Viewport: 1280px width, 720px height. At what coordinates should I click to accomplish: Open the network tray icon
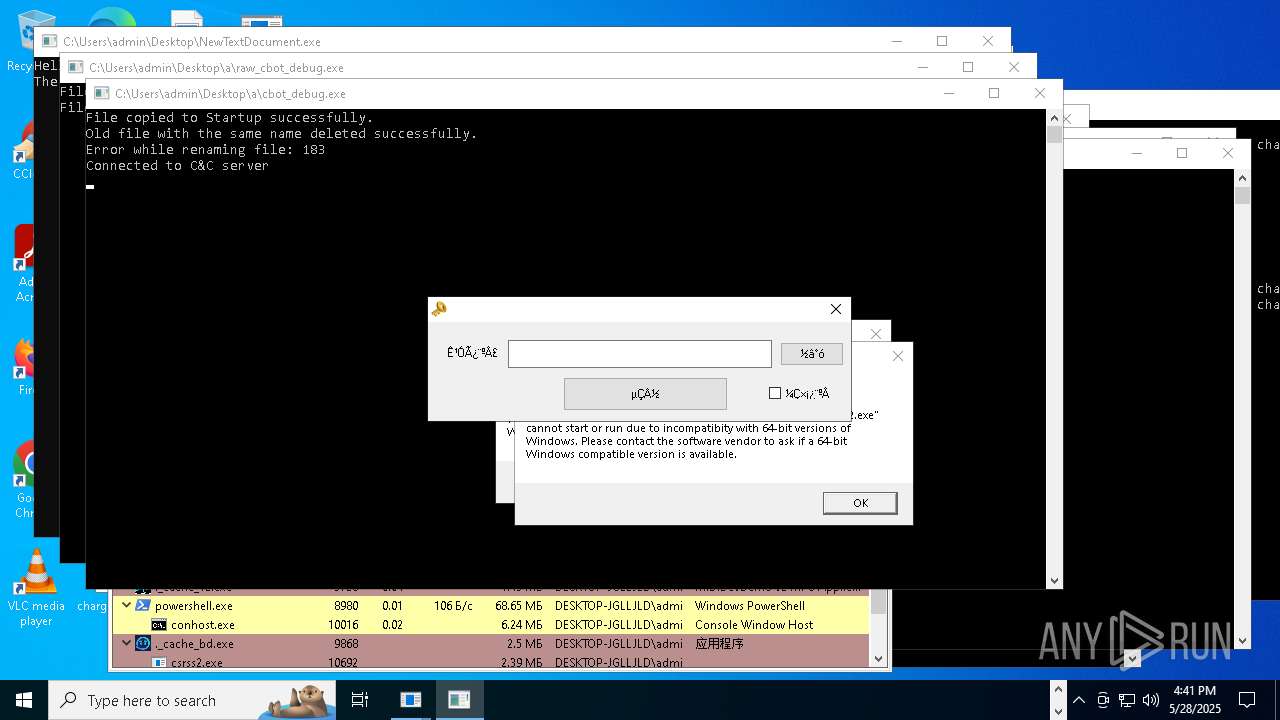coord(1127,700)
